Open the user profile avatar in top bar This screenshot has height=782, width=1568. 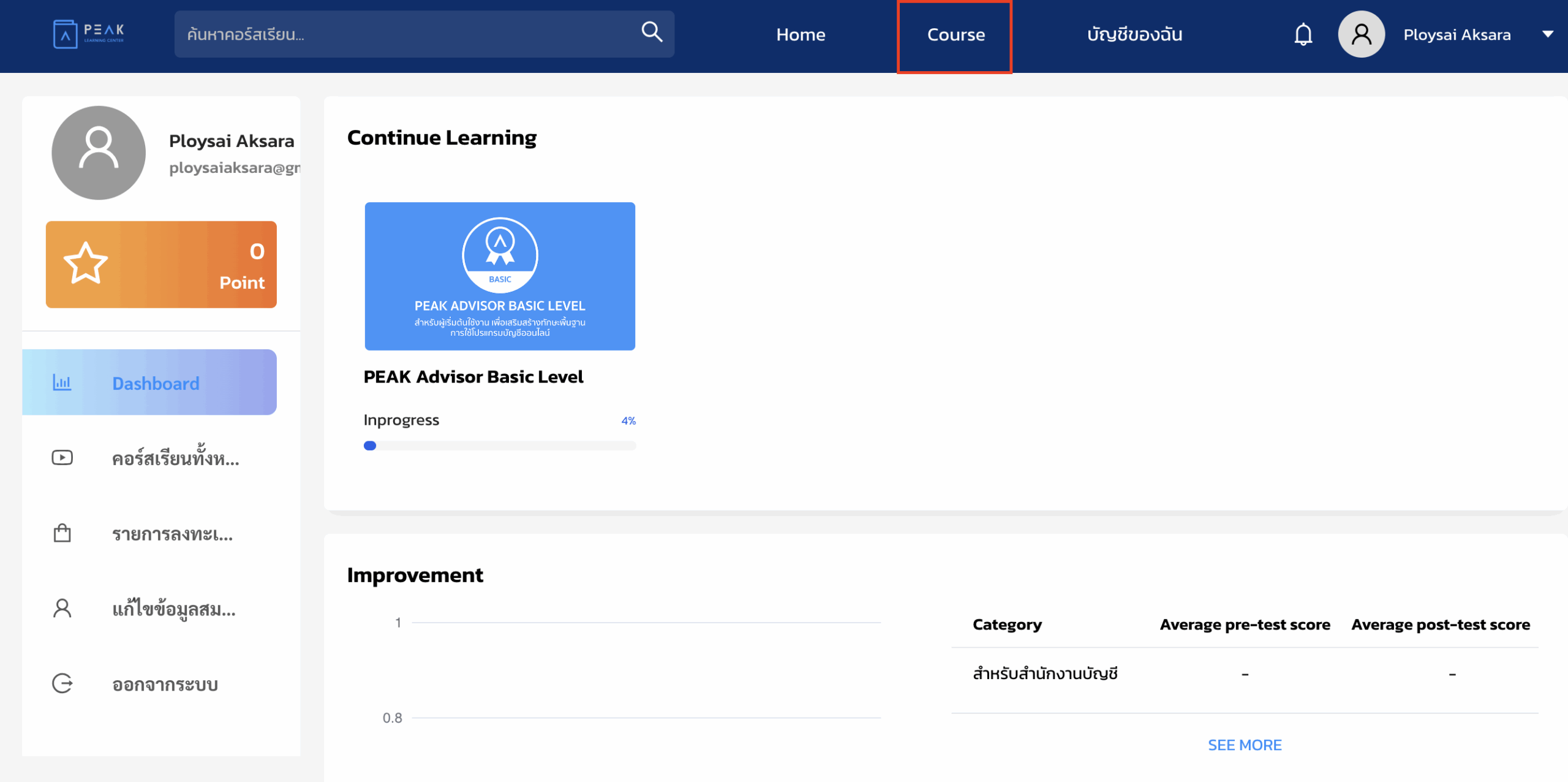1361,34
